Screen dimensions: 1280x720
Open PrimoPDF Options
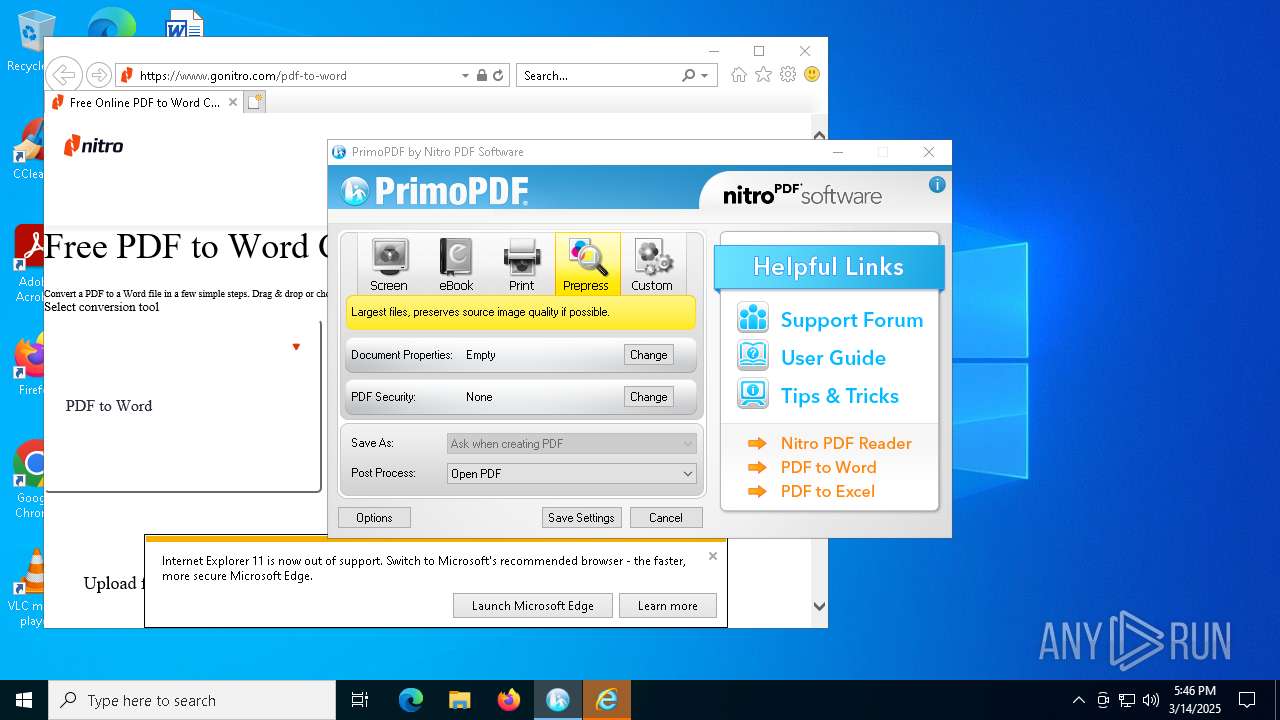374,518
